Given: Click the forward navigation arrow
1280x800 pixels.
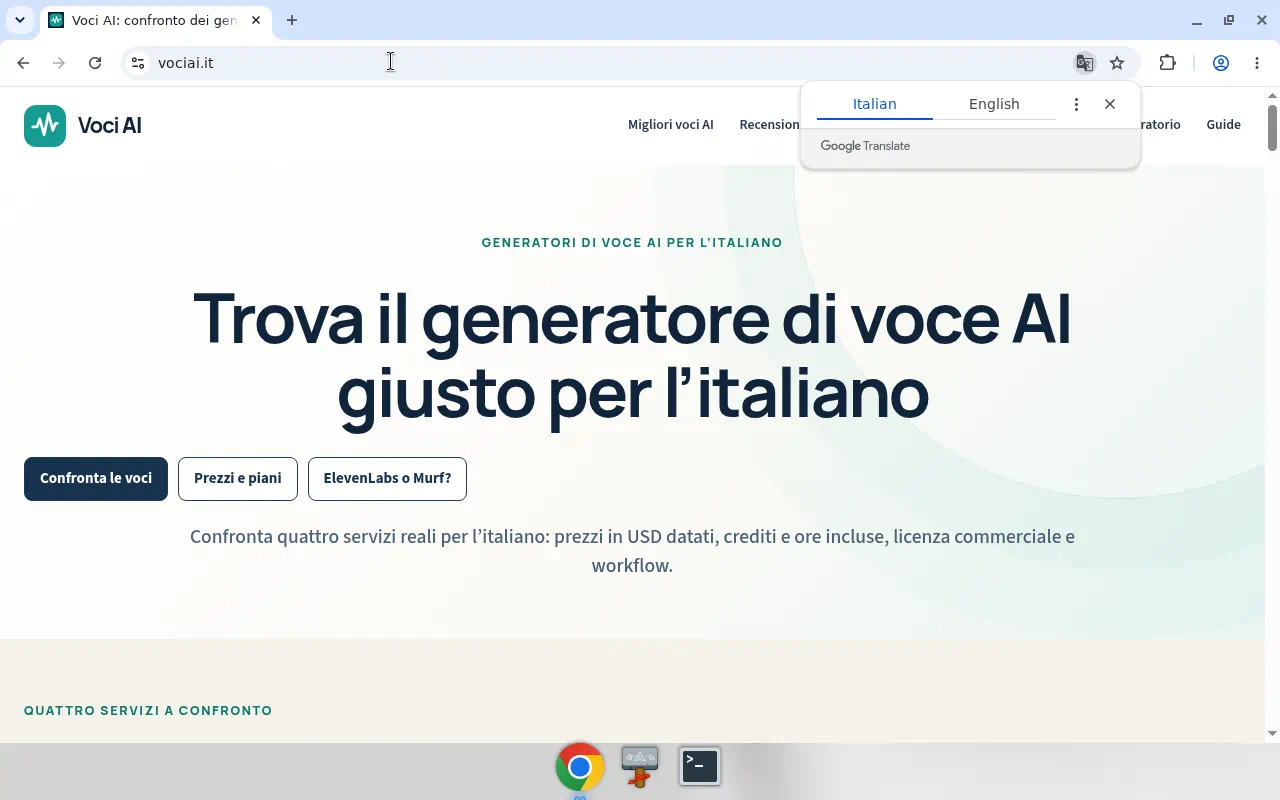Looking at the screenshot, I should tap(59, 63).
